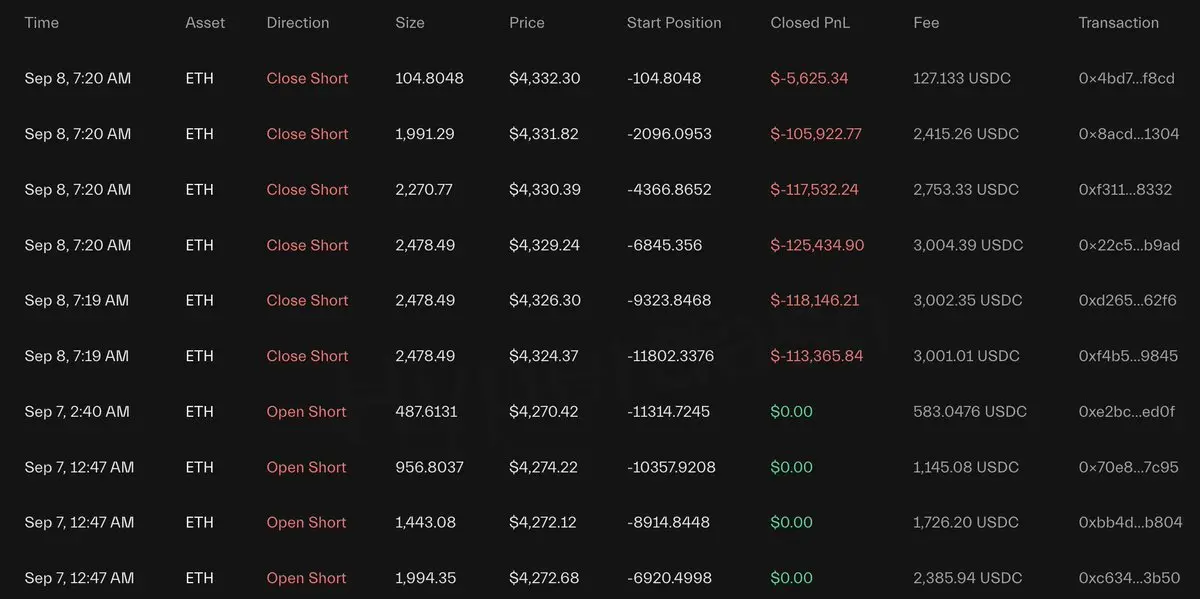Screen dimensions: 1200x599
Task: Open transaction hash 0xd265...62f6
Action: point(1127,300)
